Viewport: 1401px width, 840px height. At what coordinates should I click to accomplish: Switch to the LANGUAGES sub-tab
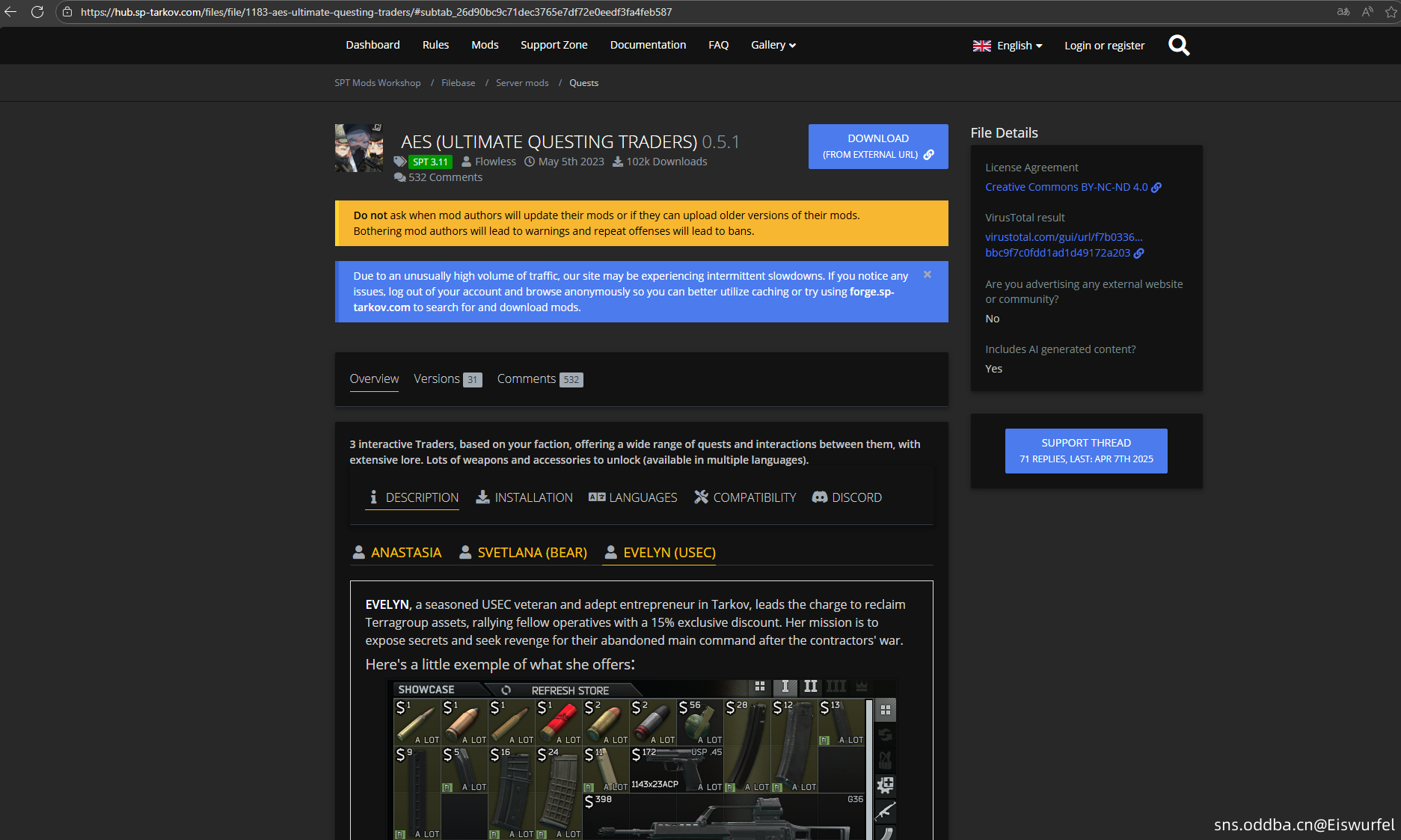coord(633,497)
